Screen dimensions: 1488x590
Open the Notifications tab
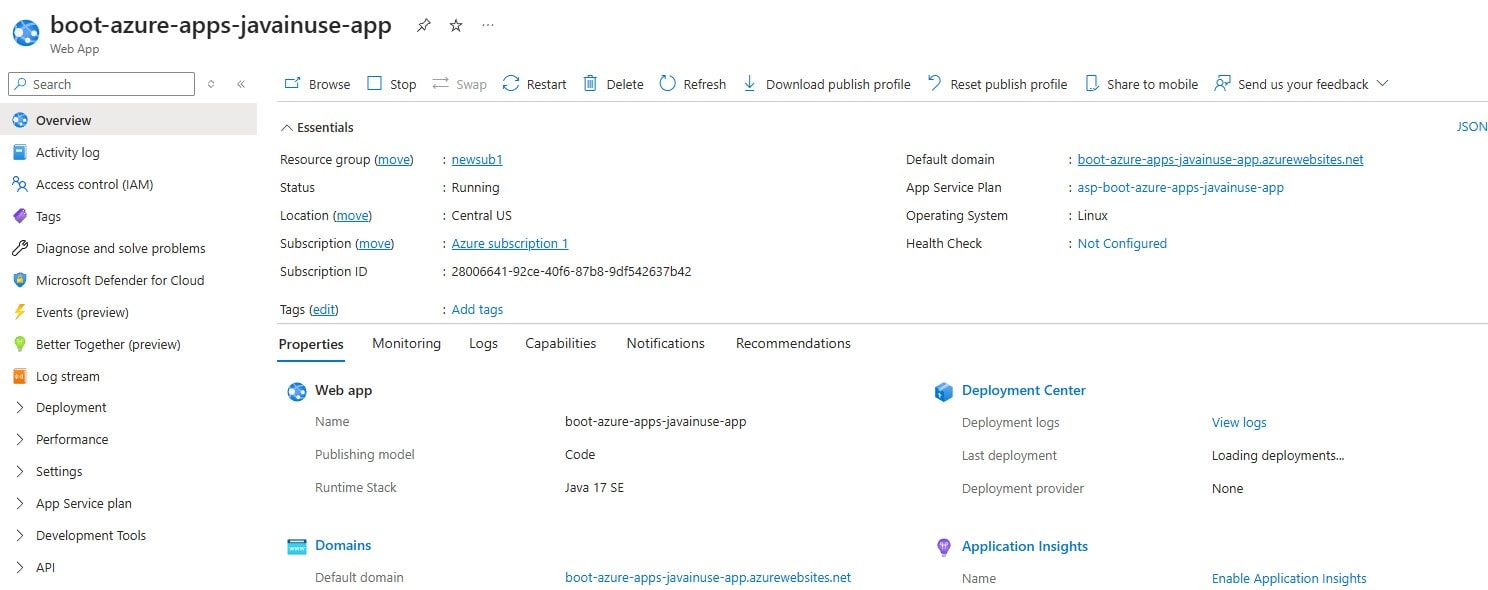tap(666, 343)
